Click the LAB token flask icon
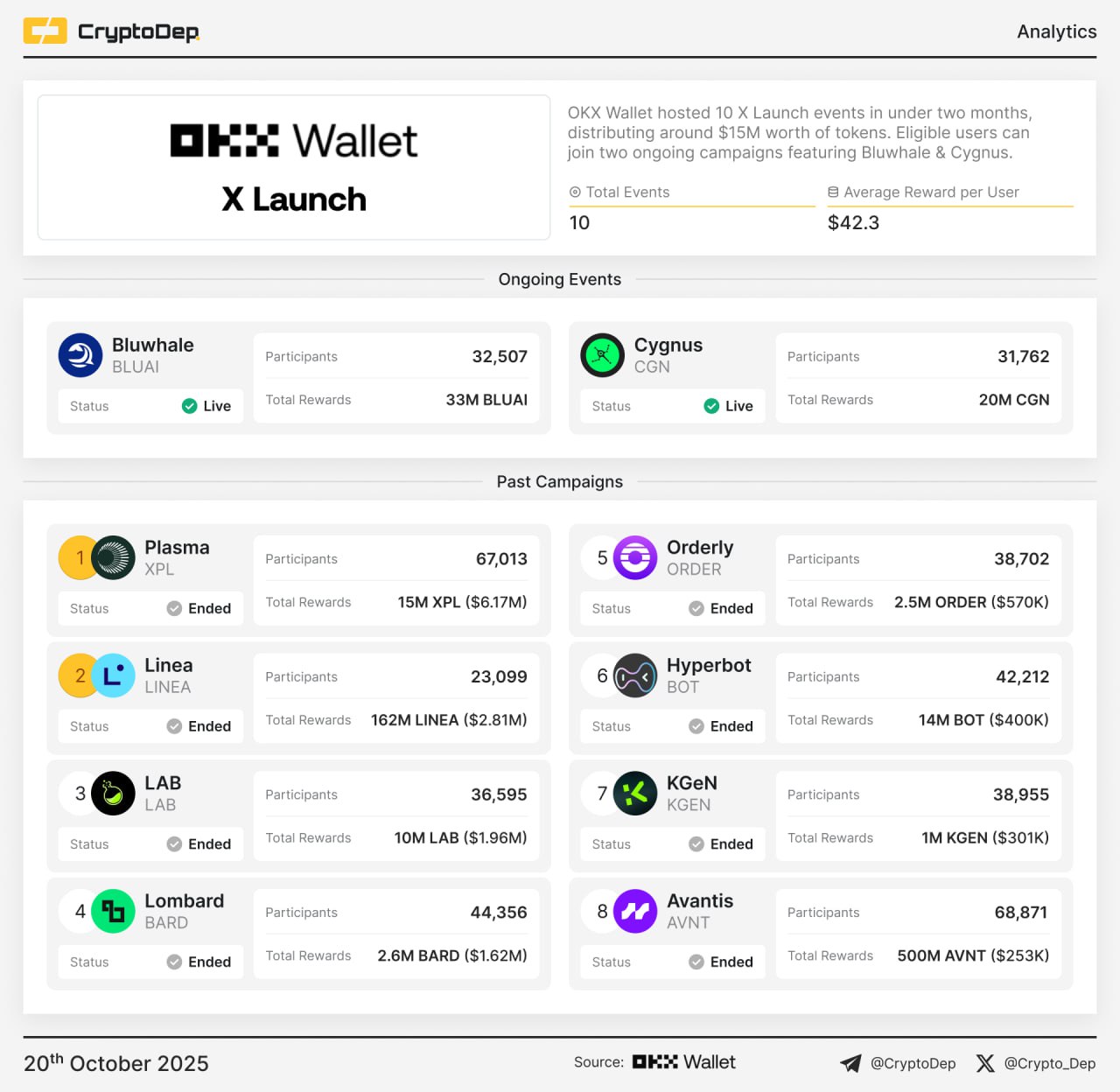 pos(114,794)
